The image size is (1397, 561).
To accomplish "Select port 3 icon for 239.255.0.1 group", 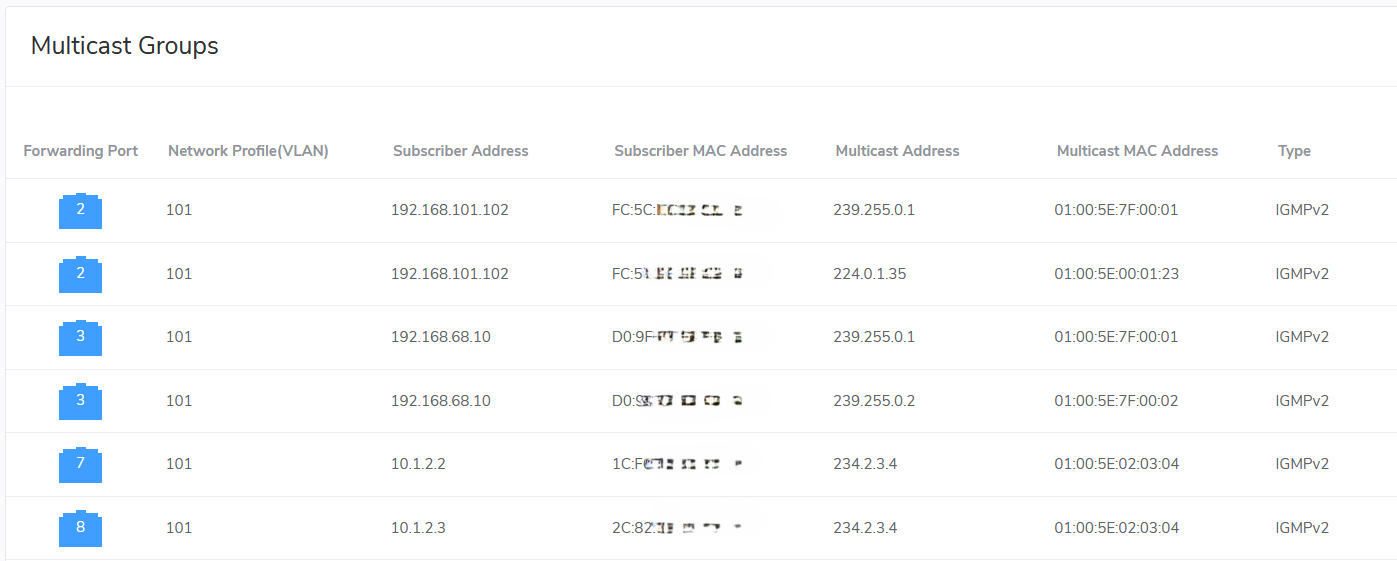I will [x=80, y=338].
